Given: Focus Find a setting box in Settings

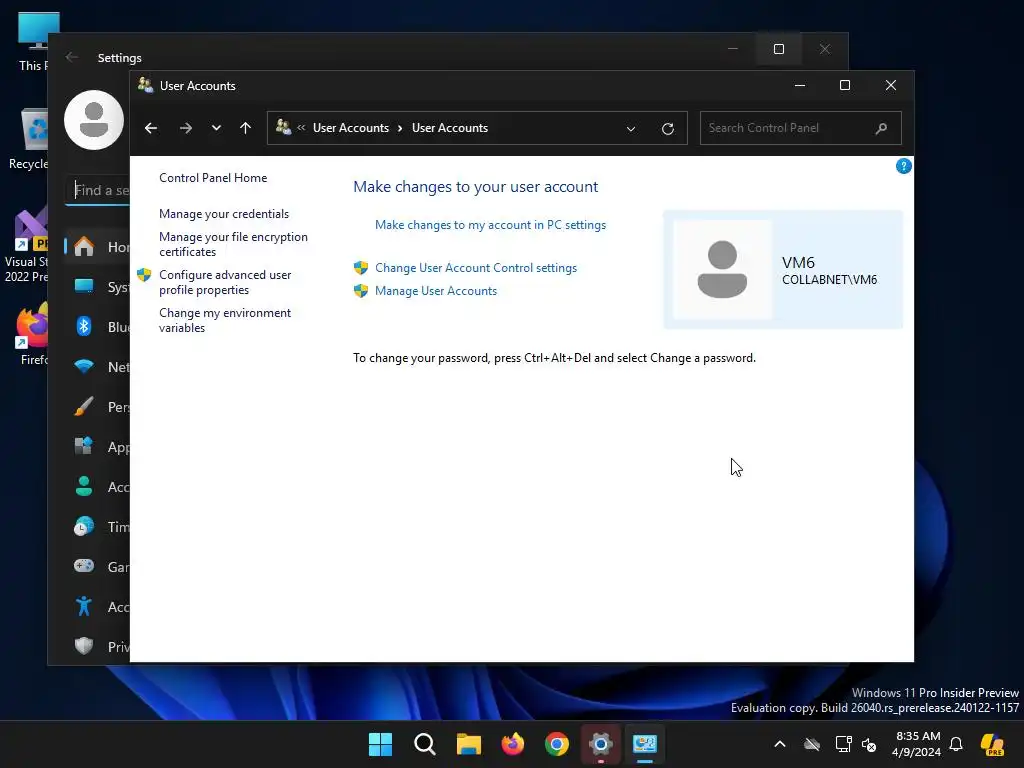Looking at the screenshot, I should (x=97, y=190).
